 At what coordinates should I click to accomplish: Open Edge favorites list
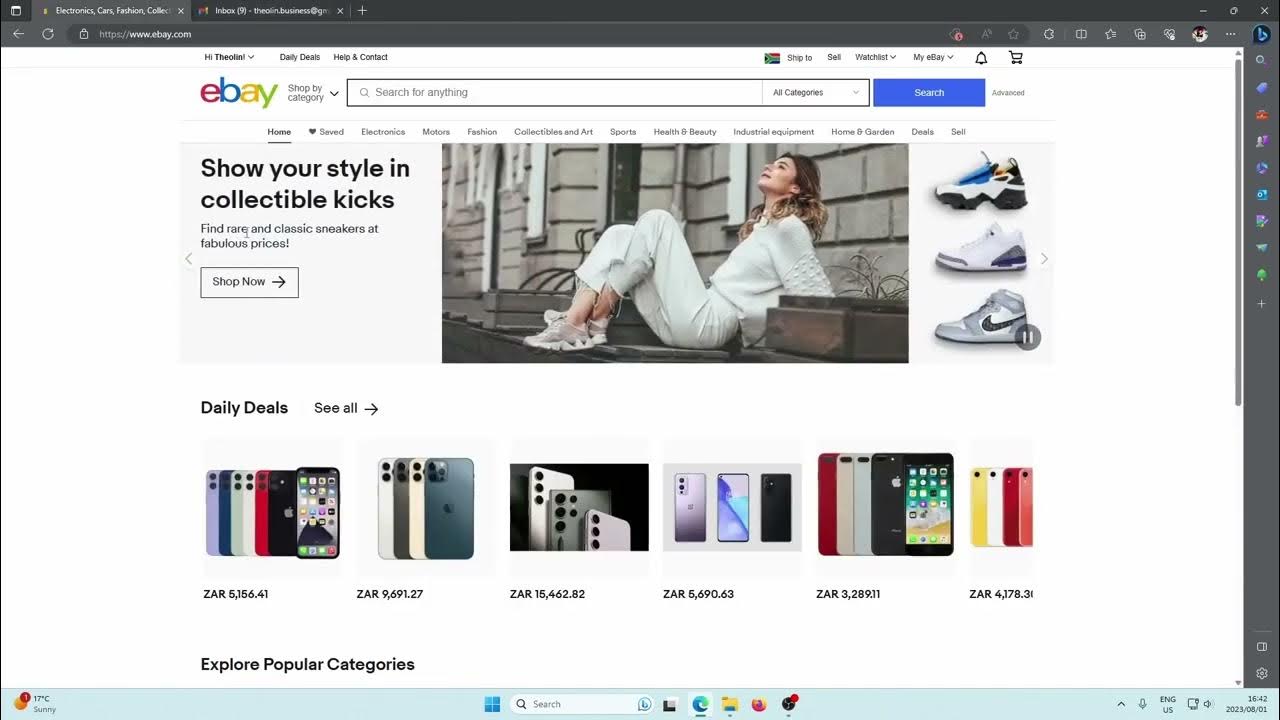tap(1110, 34)
